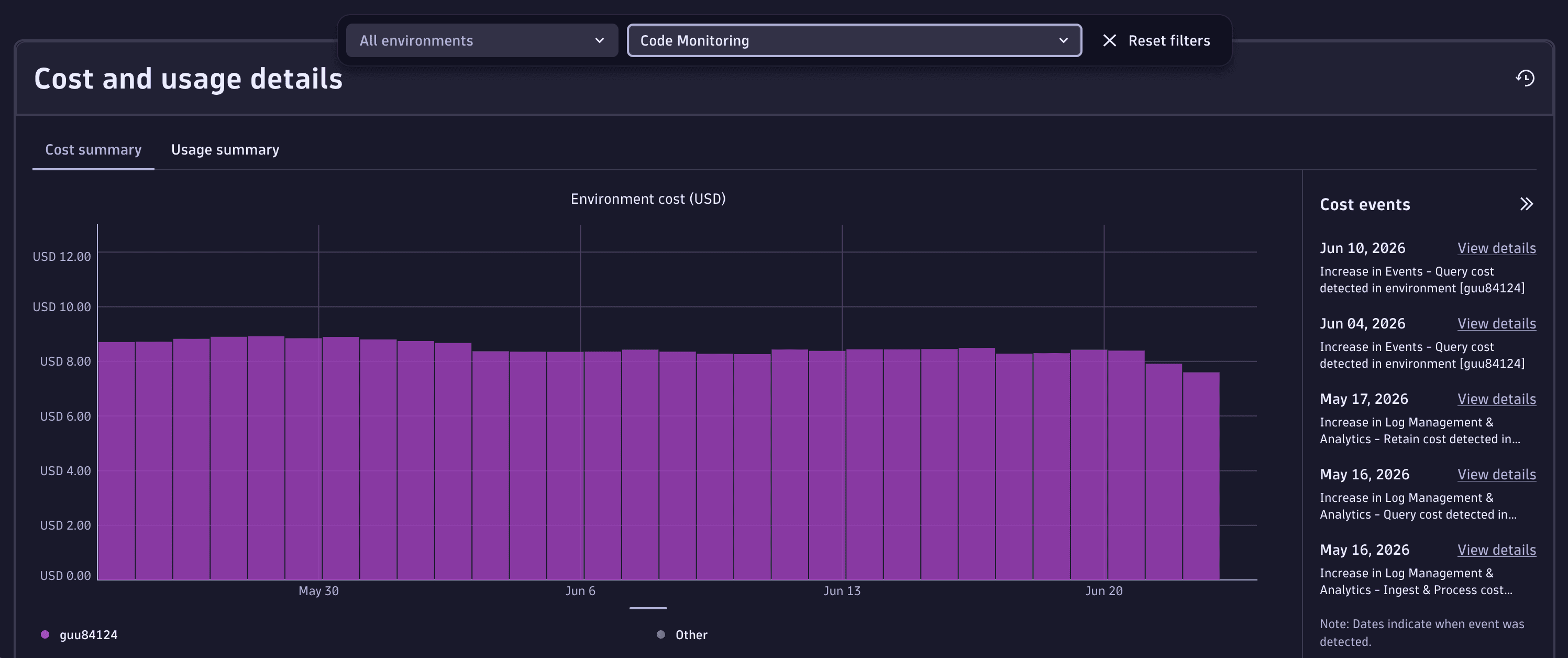Click the Jun 20 axis label
Screen dimensions: 1568x658
(1103, 590)
